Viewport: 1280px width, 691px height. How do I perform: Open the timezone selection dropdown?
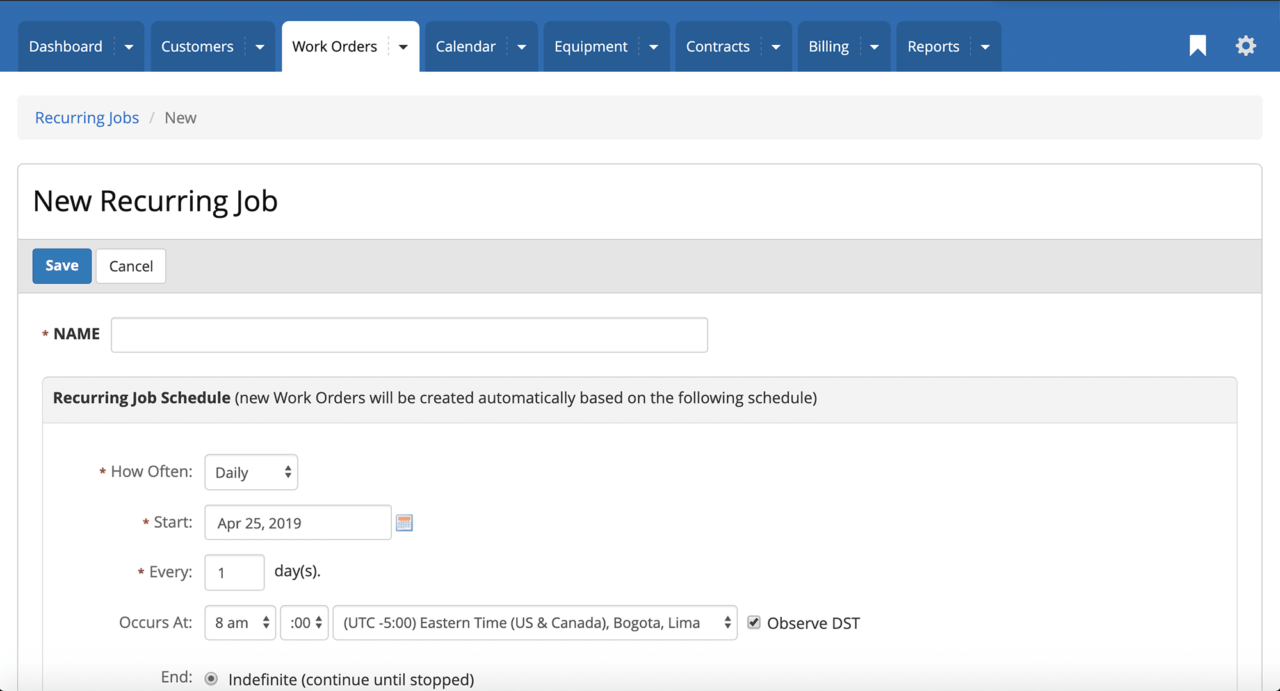[534, 622]
